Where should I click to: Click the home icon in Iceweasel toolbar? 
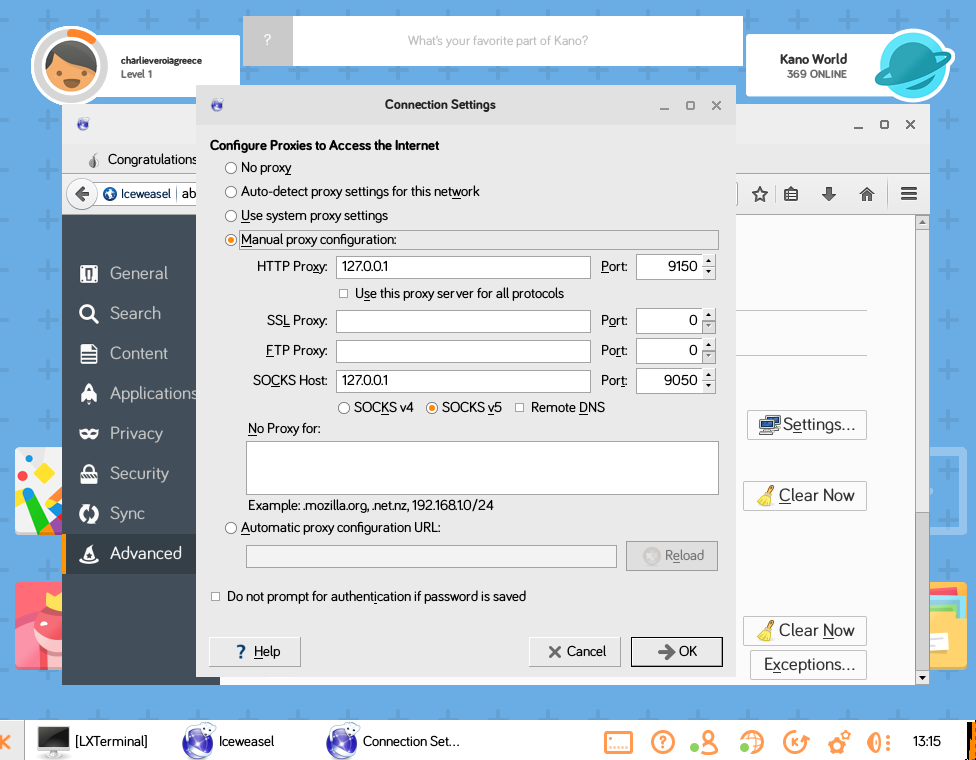click(866, 194)
